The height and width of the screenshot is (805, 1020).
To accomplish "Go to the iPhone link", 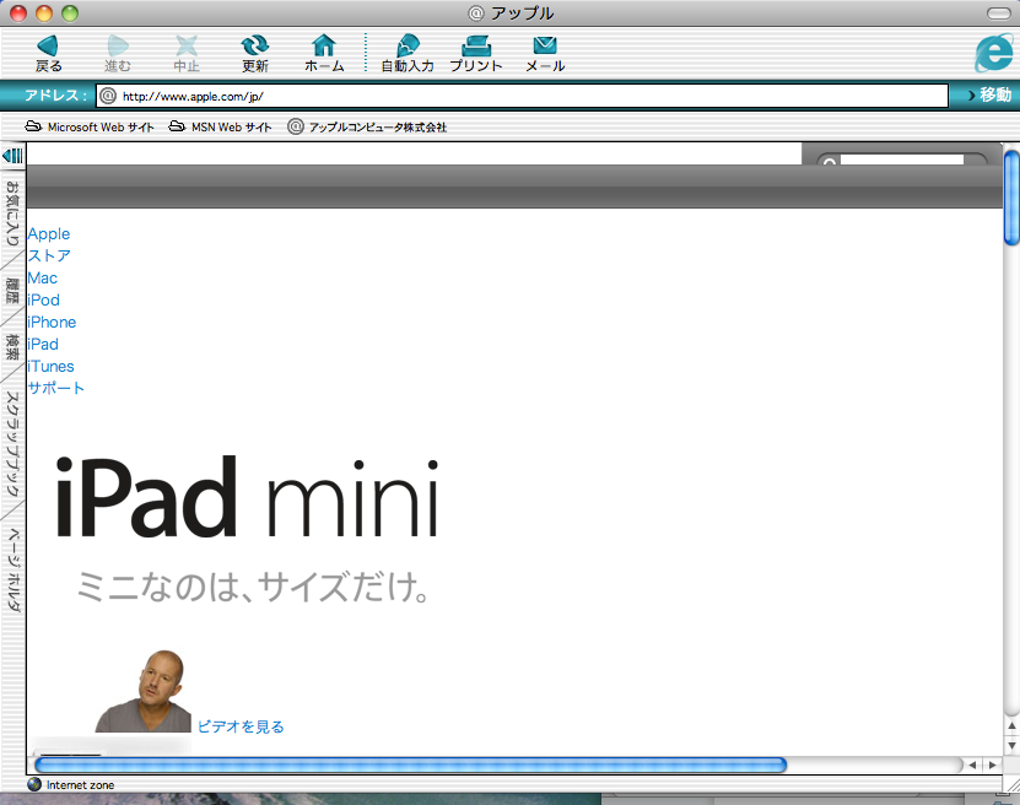I will (x=51, y=322).
